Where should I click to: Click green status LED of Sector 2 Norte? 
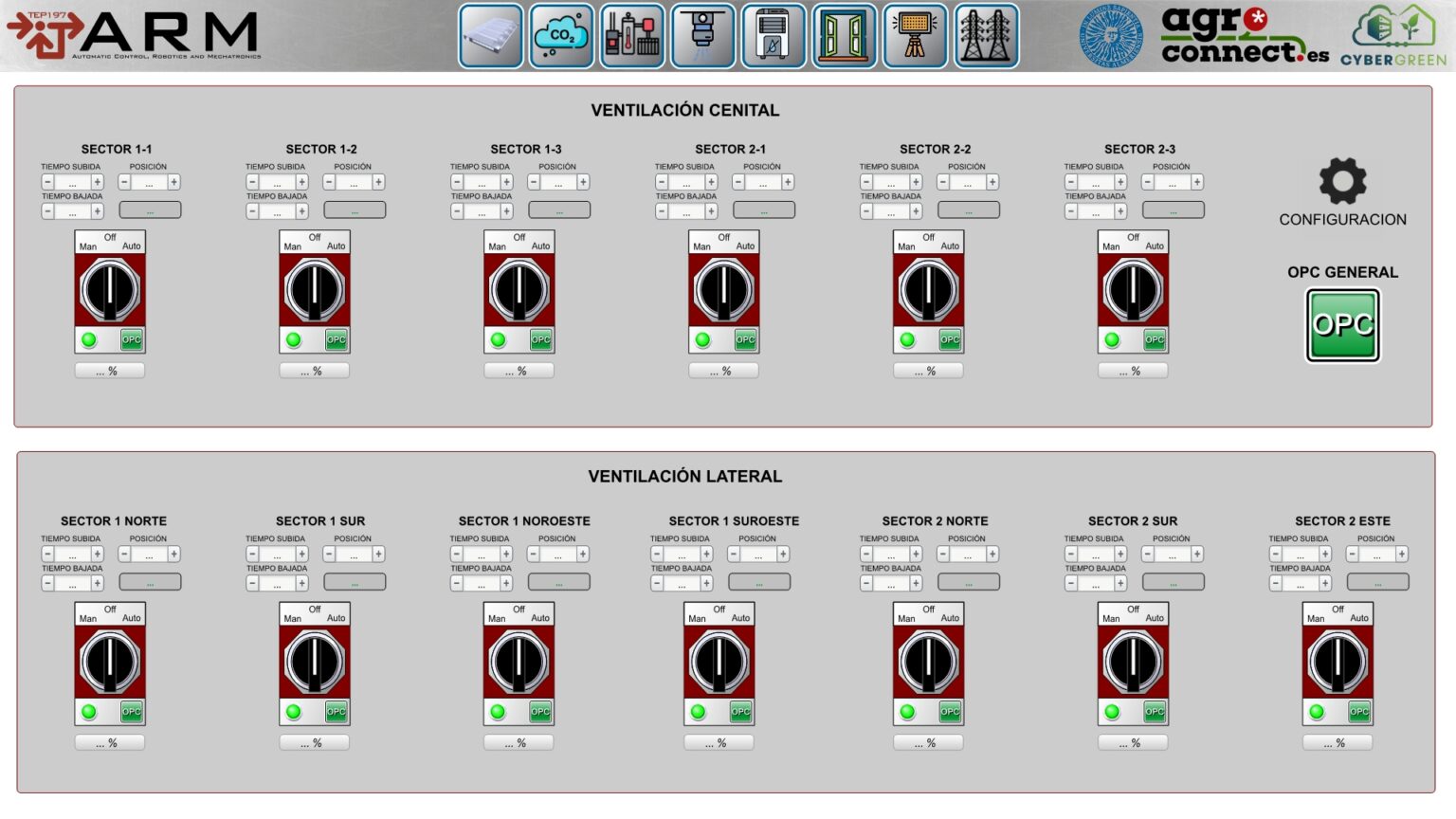908,712
